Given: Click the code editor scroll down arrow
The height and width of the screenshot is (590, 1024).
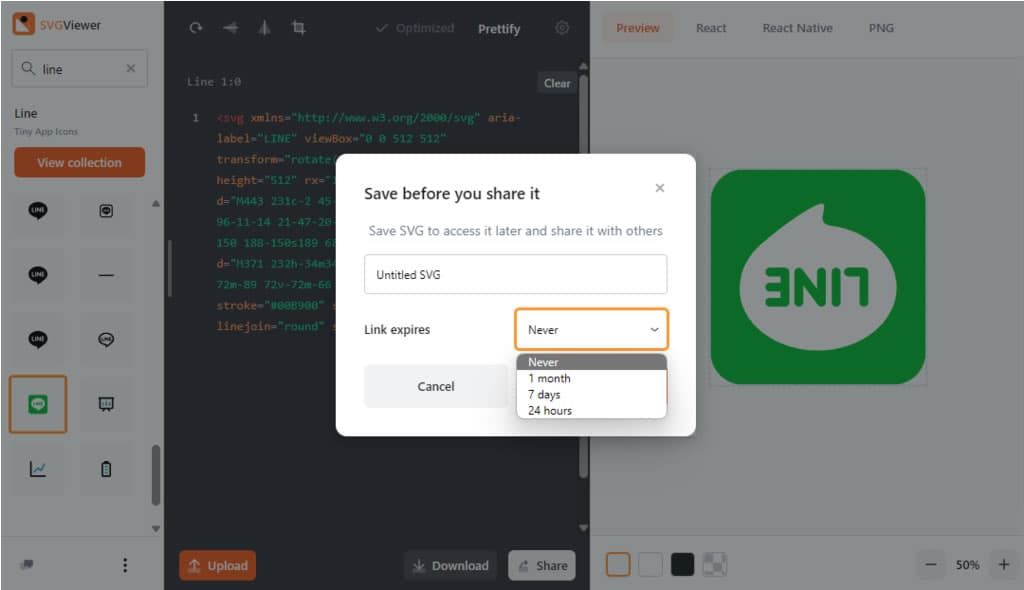Looking at the screenshot, I should [x=583, y=527].
